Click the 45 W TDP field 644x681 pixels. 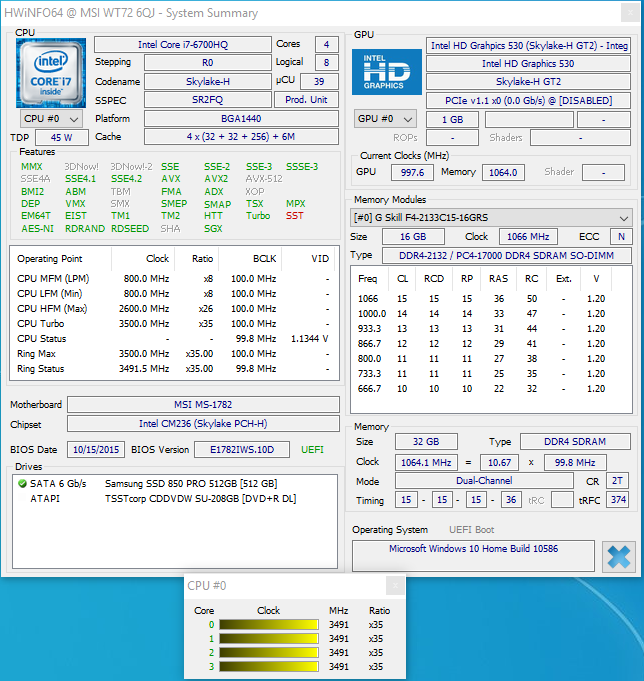pyautogui.click(x=62, y=137)
